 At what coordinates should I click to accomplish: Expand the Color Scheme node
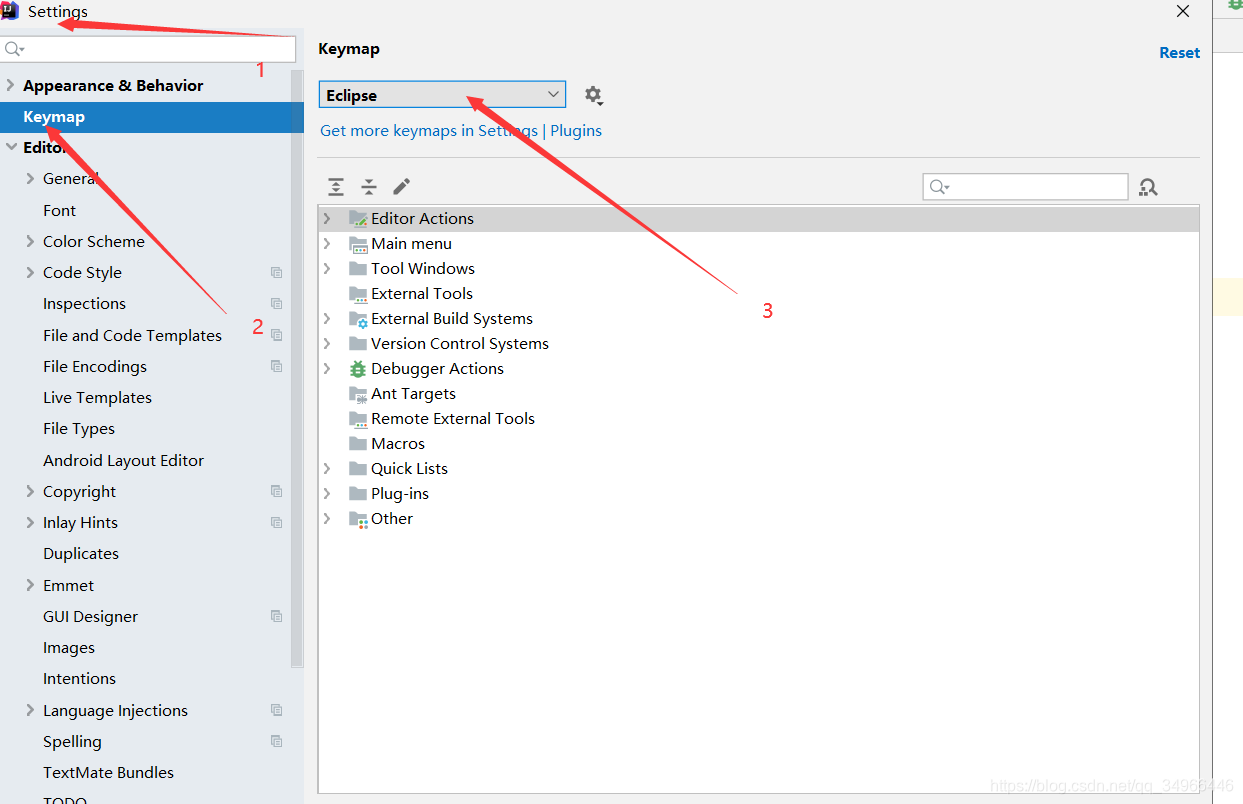[31, 242]
